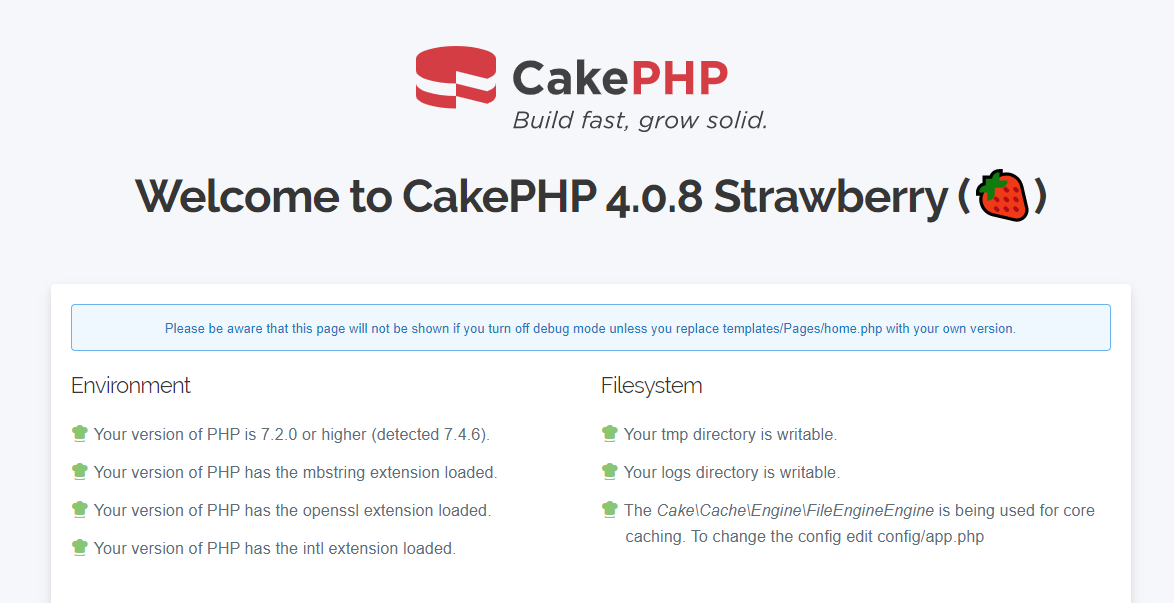Click the Welcome to CakePHP 4.0.8 heading
This screenshot has height=603, width=1174.
[x=540, y=197]
